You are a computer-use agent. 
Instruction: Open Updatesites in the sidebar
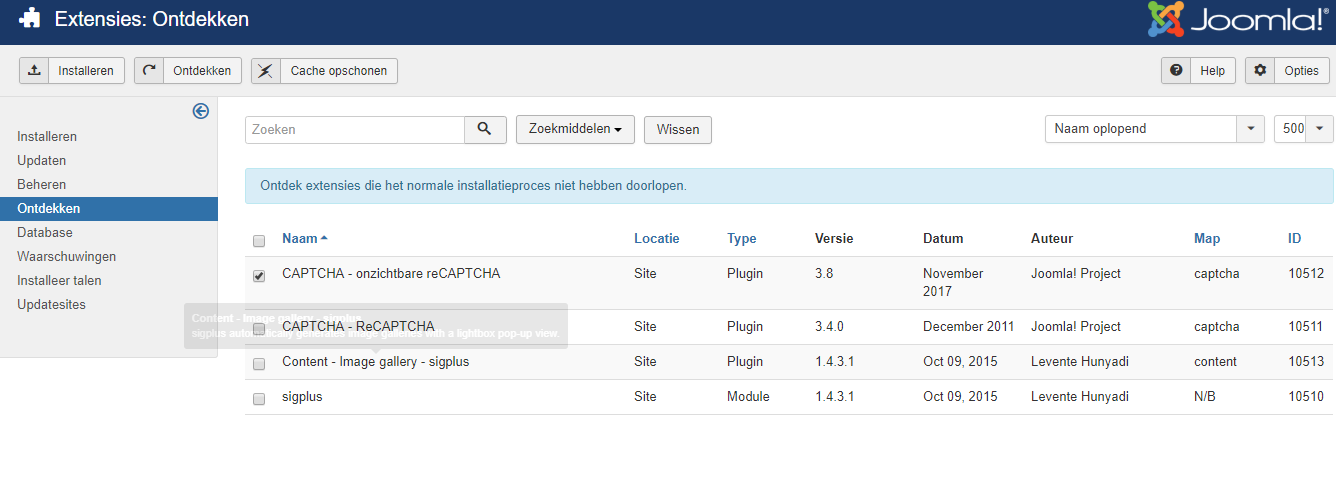[x=51, y=304]
